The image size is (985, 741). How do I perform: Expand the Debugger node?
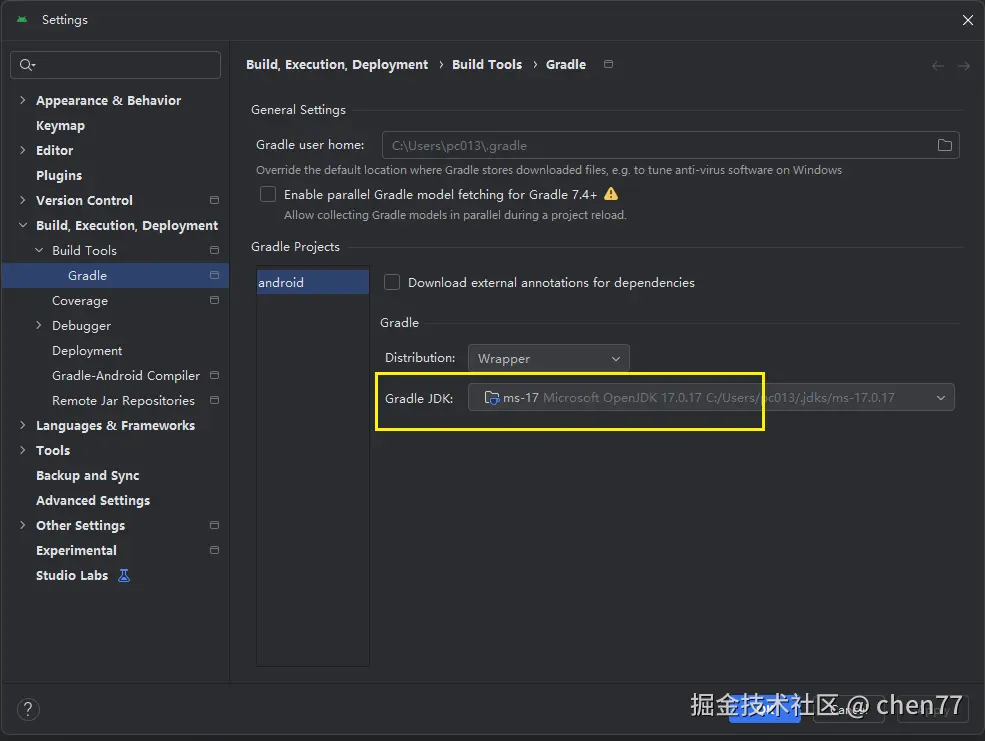click(39, 325)
